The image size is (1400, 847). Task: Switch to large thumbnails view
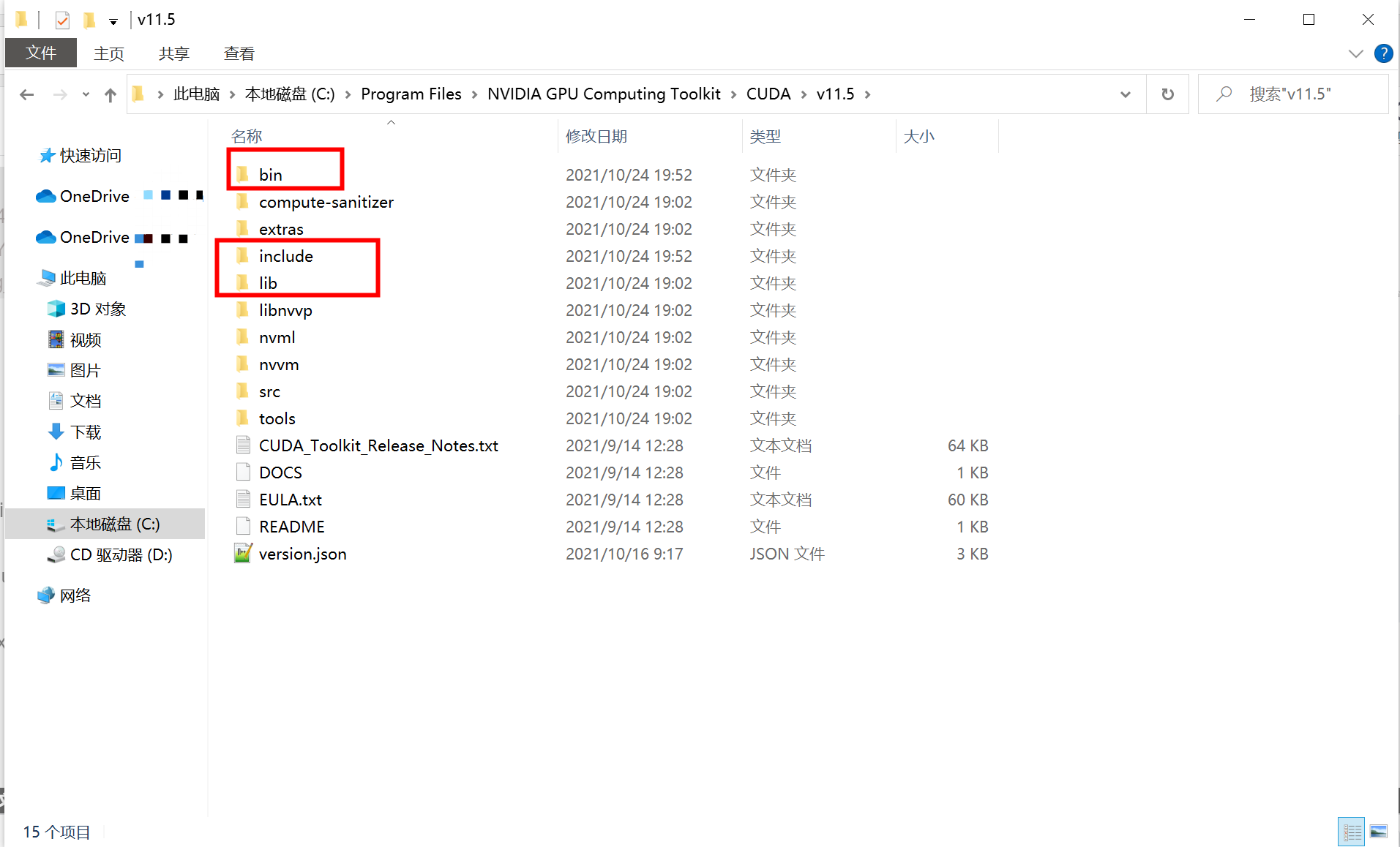(1379, 832)
